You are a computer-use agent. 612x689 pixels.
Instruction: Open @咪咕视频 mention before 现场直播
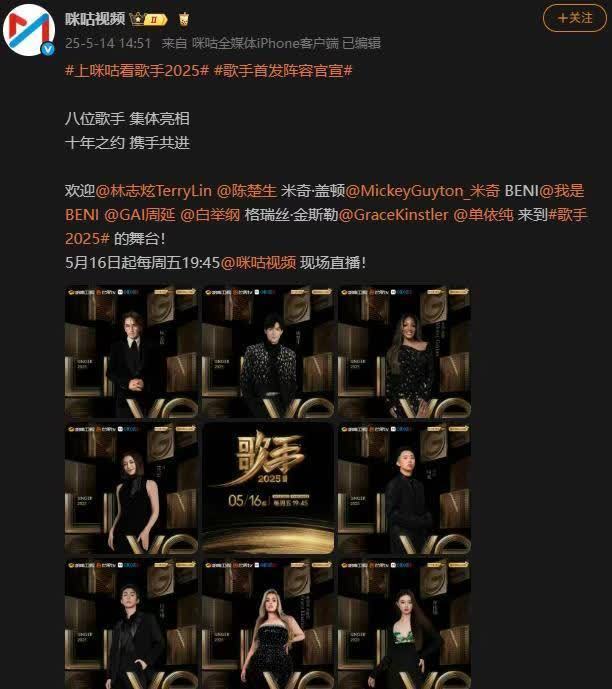[x=258, y=262]
